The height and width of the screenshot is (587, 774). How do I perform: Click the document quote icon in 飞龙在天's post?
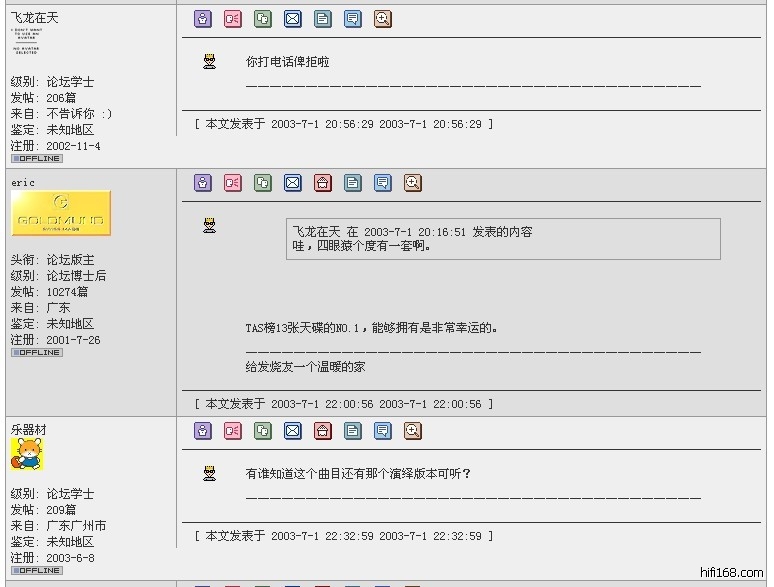[322, 19]
